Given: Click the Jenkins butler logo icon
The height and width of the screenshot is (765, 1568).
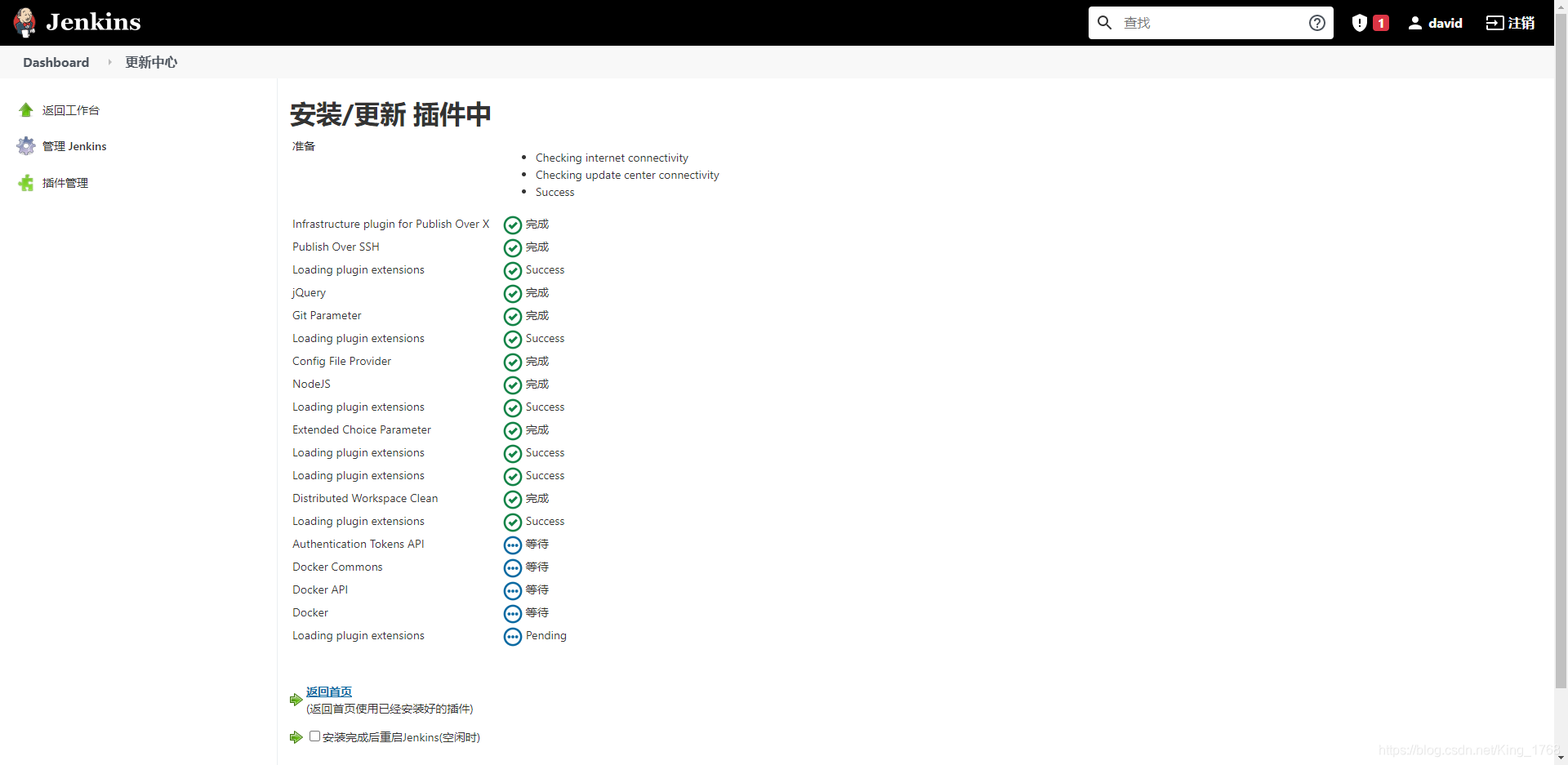Looking at the screenshot, I should [24, 22].
